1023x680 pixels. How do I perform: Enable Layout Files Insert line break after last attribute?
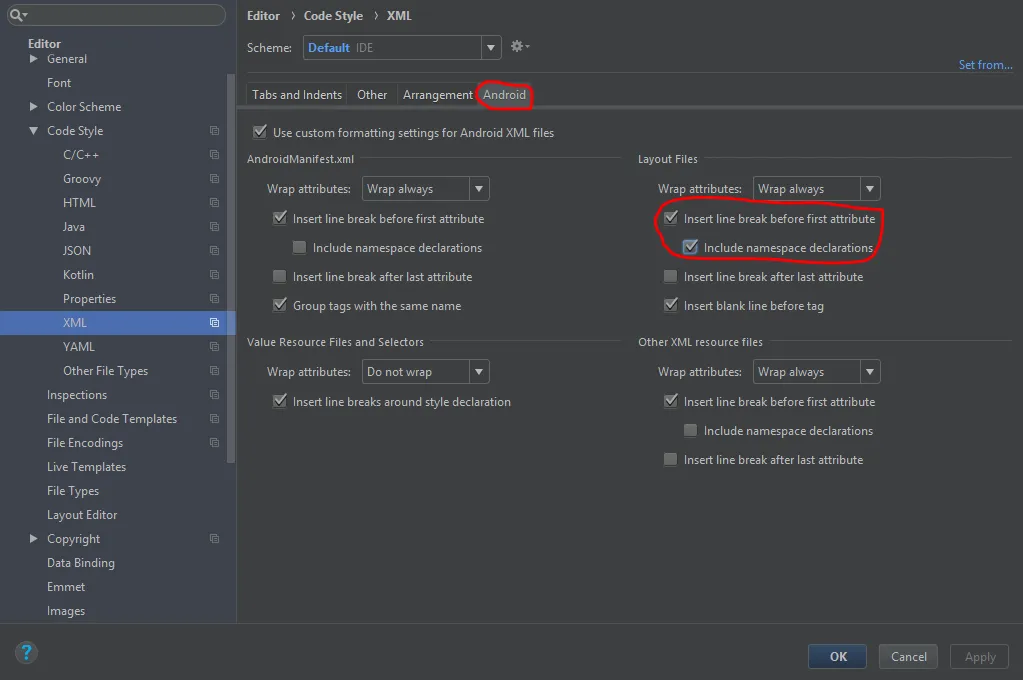[670, 277]
